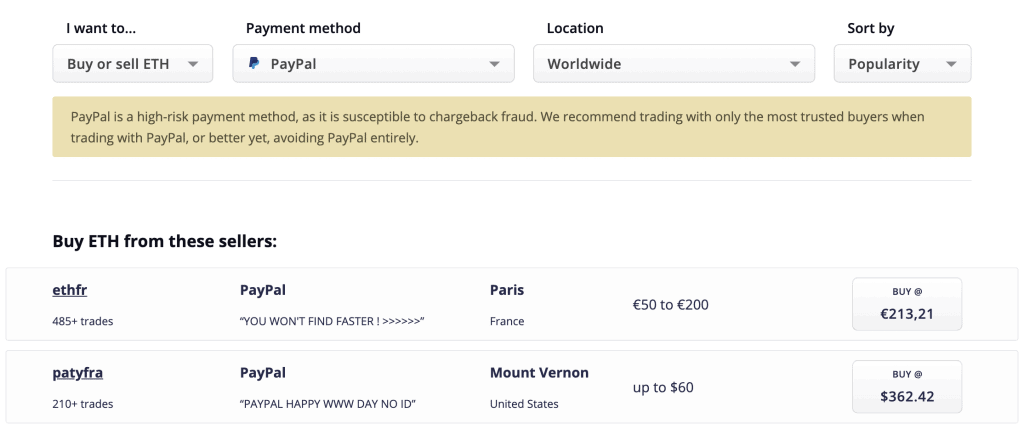This screenshot has width=1024, height=429.
Task: Click the Payment method dropdown arrow
Action: pos(494,64)
